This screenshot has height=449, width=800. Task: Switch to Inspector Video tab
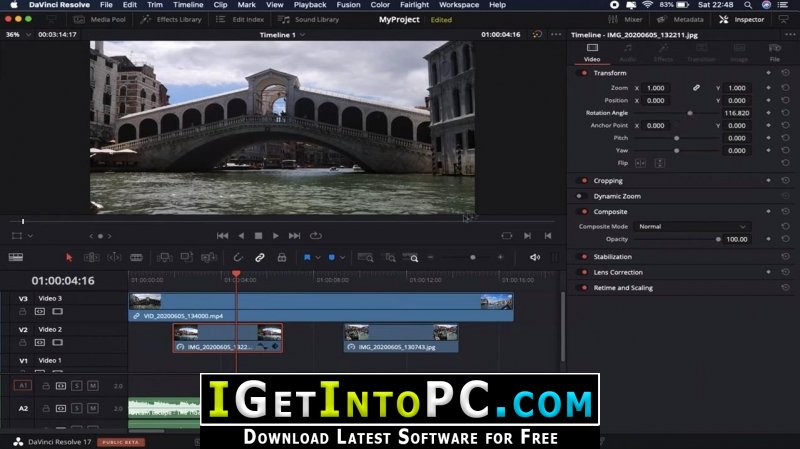(x=592, y=53)
